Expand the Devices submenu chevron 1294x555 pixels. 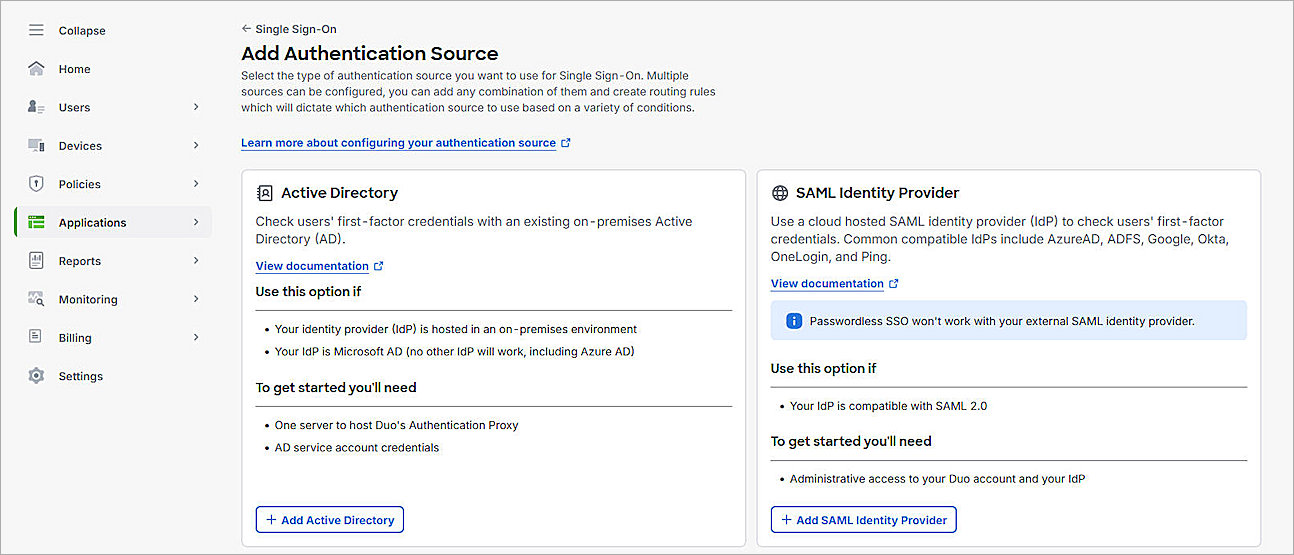pos(196,146)
